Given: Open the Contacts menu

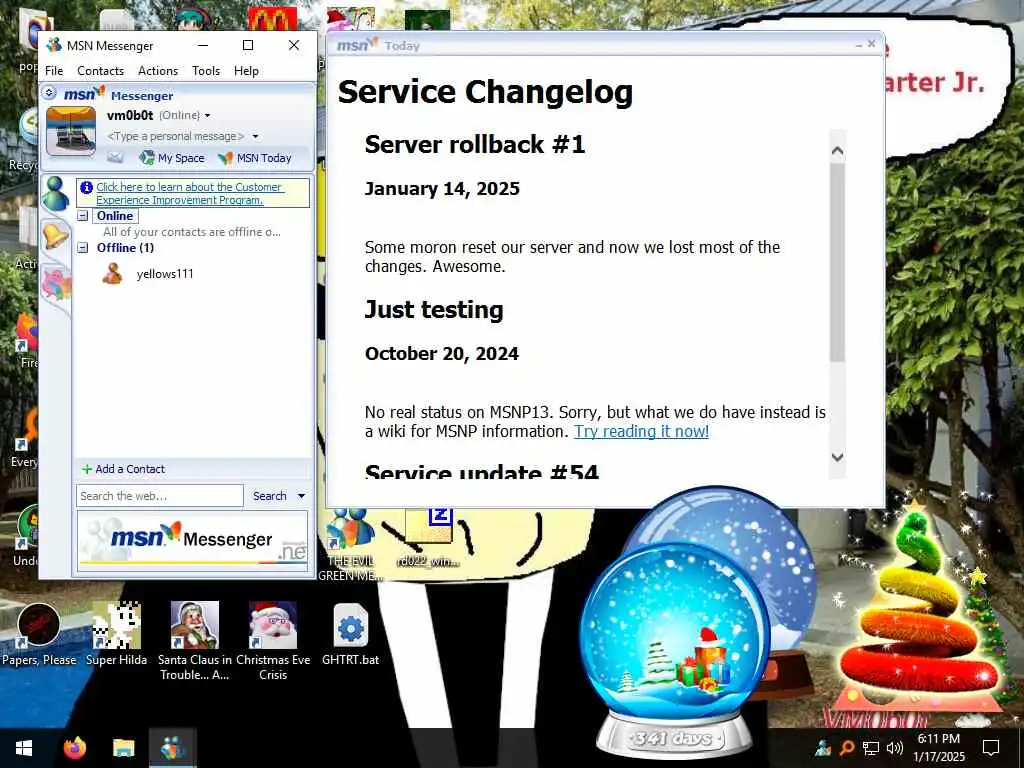Looking at the screenshot, I should coord(100,71).
